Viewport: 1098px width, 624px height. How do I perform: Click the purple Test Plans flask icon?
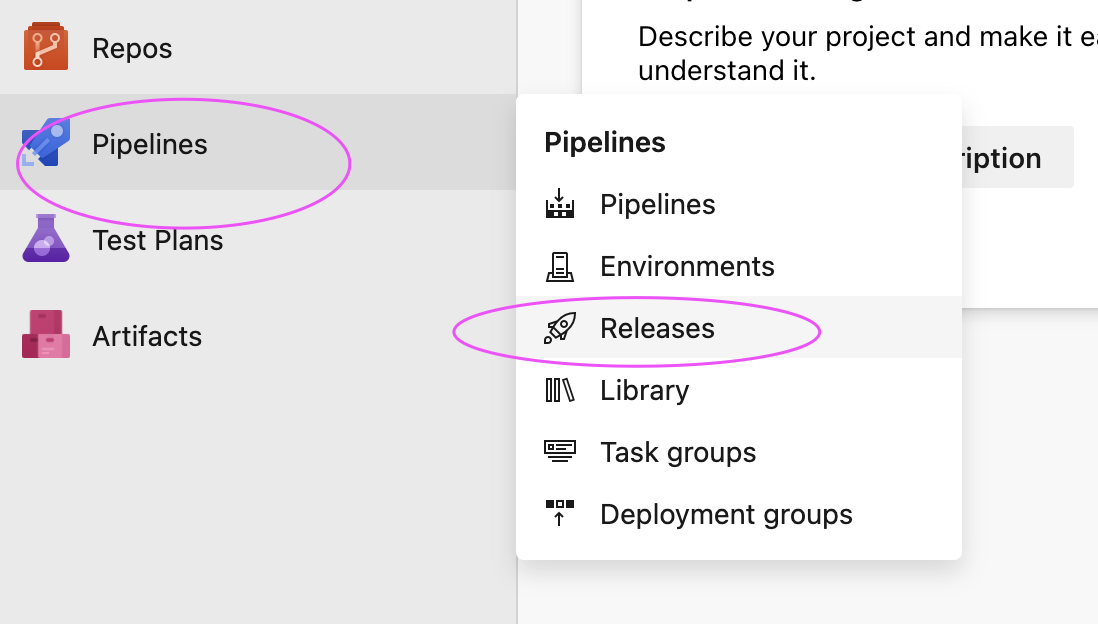click(46, 239)
